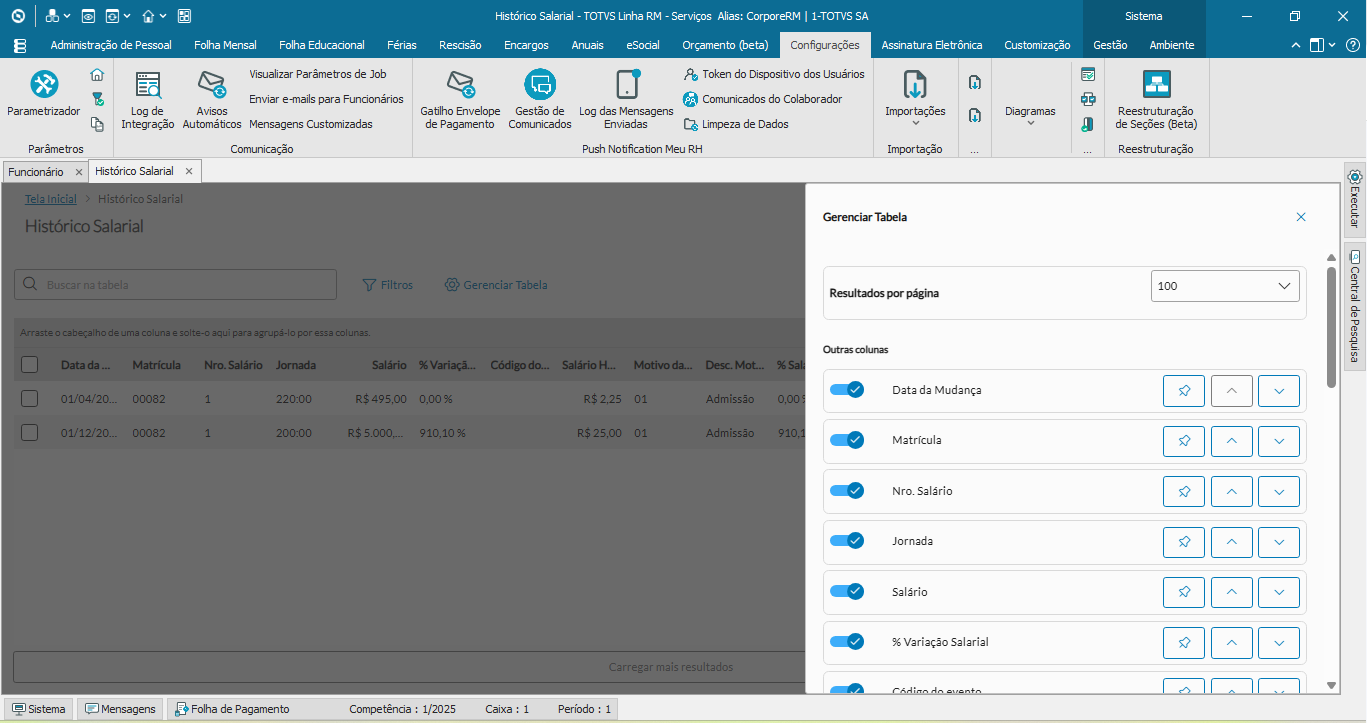This screenshot has height=723, width=1367.
Task: Click the Gerenciar Tabela panel scrollbar
Action: (x=1331, y=327)
